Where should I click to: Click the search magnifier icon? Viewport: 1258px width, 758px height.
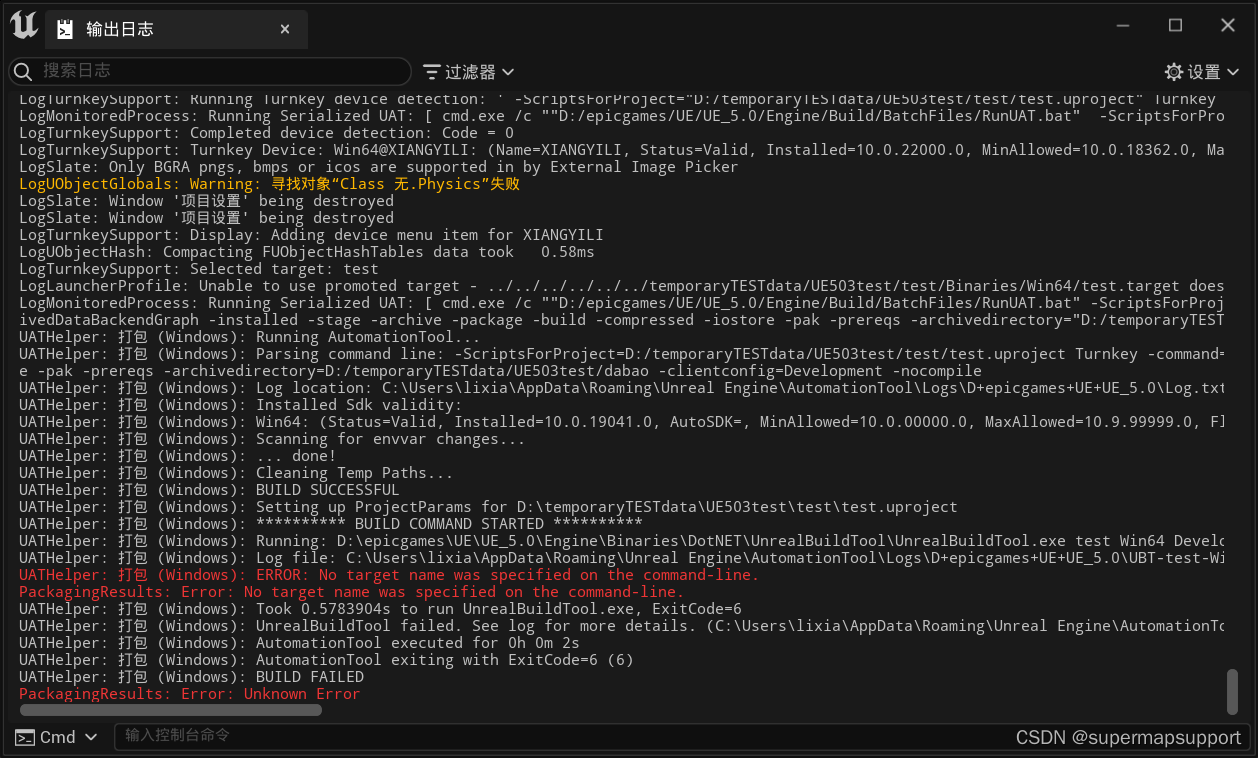[x=22, y=71]
